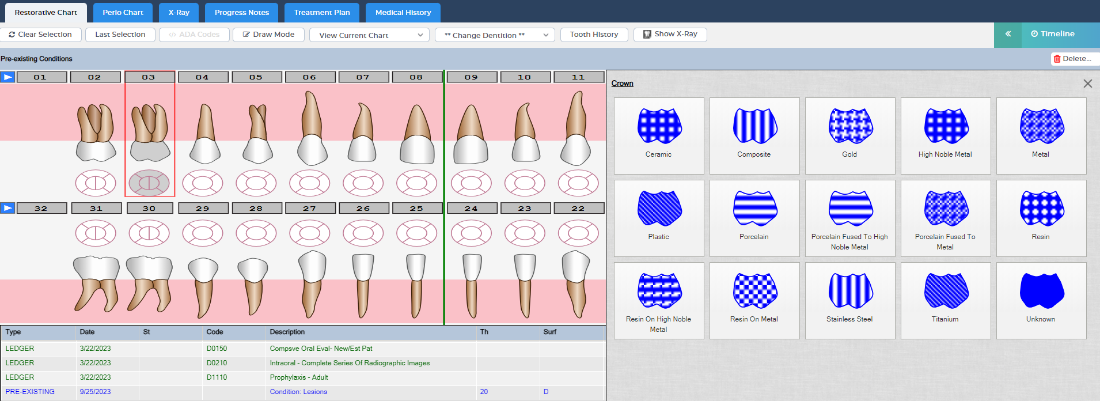
Task: Click the Delete button
Action: [x=1075, y=59]
